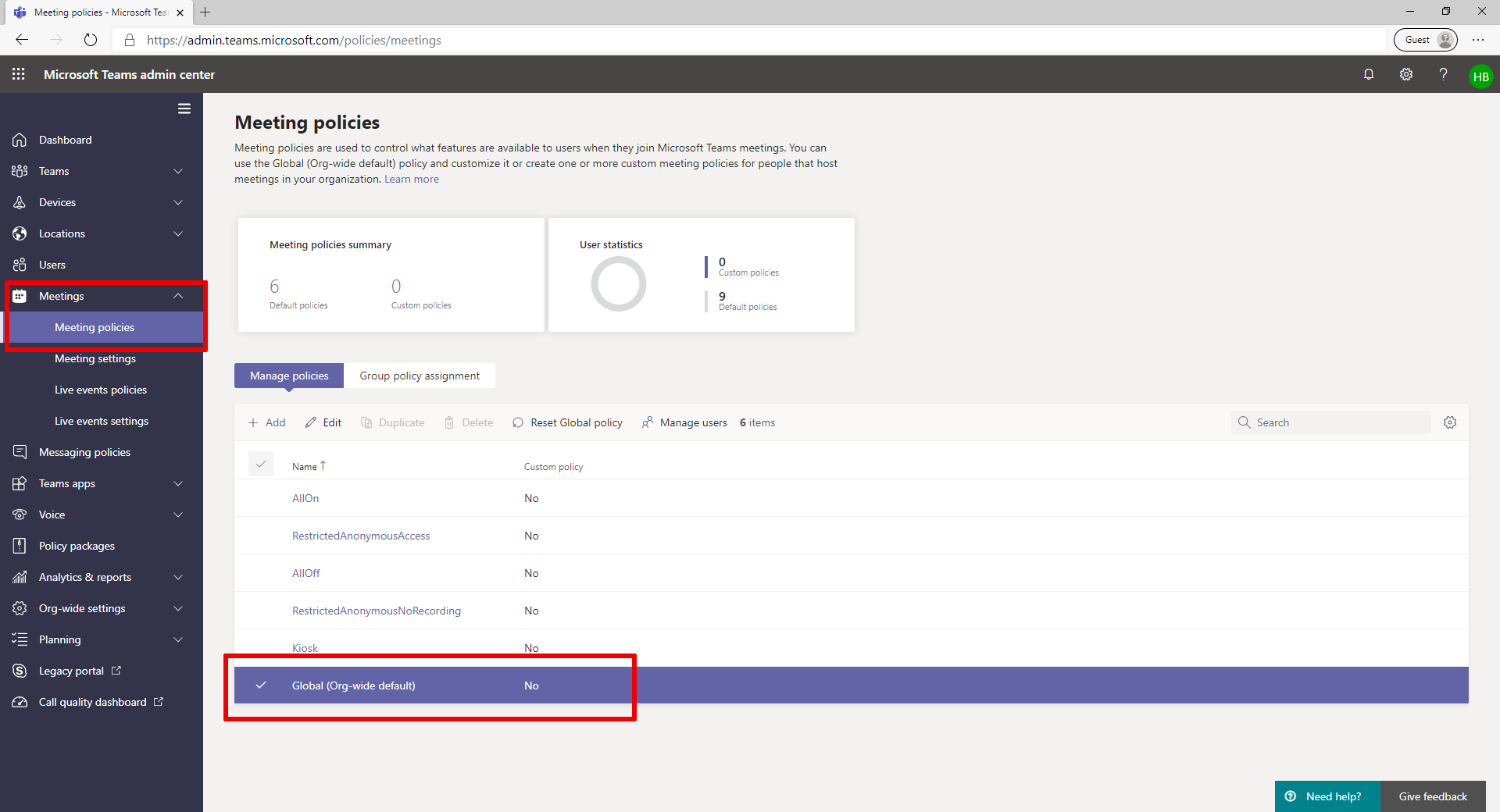
Task: Click the Need help? button
Action: click(x=1327, y=796)
